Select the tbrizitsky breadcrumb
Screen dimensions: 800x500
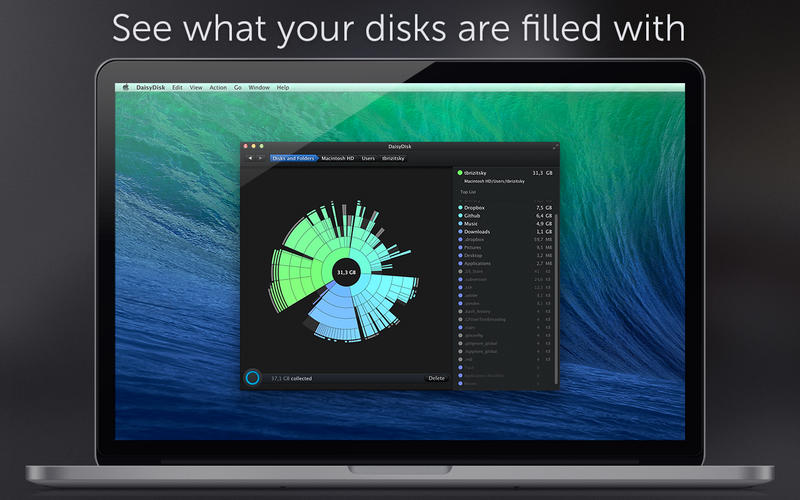[393, 158]
